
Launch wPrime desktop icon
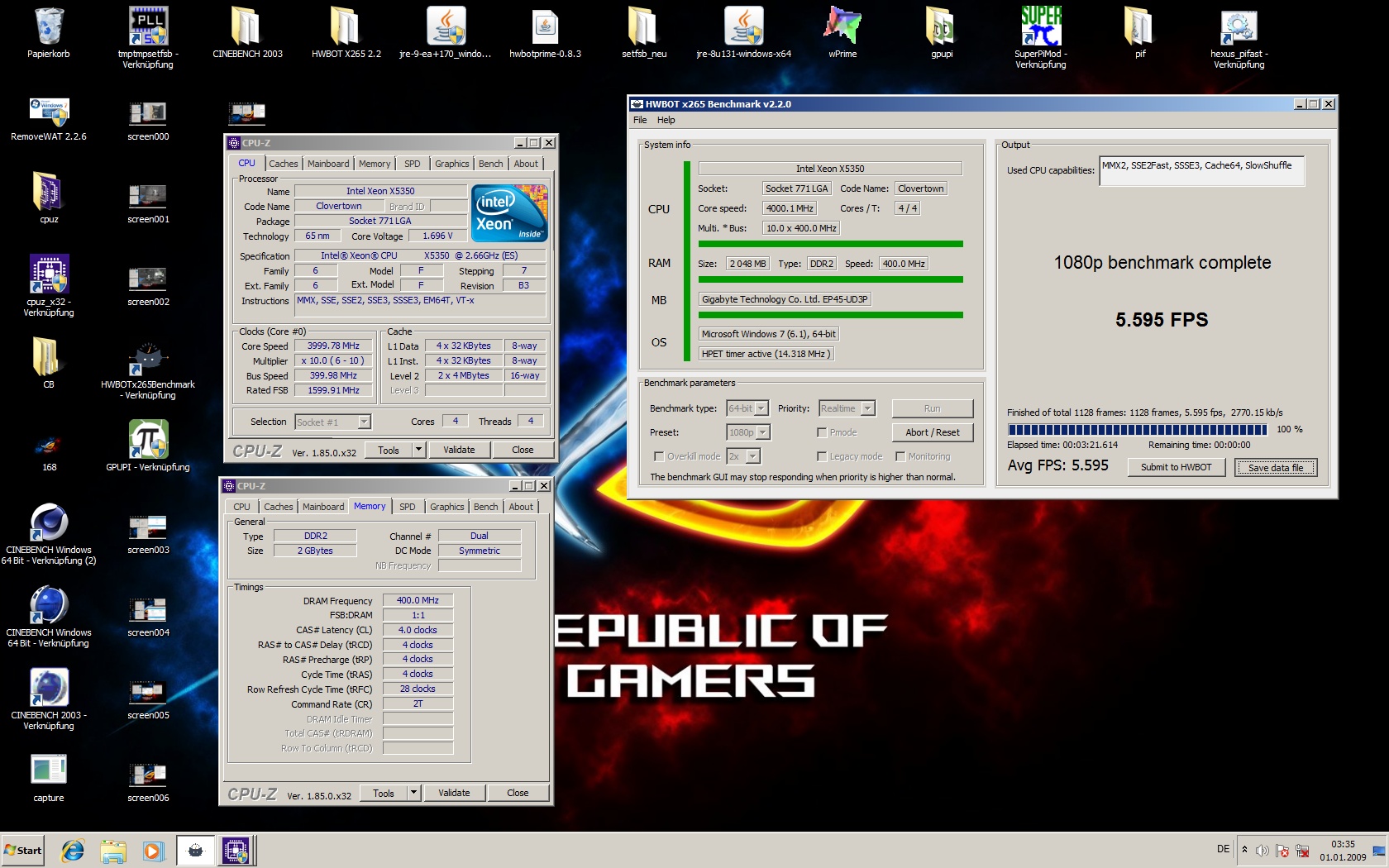click(x=842, y=26)
